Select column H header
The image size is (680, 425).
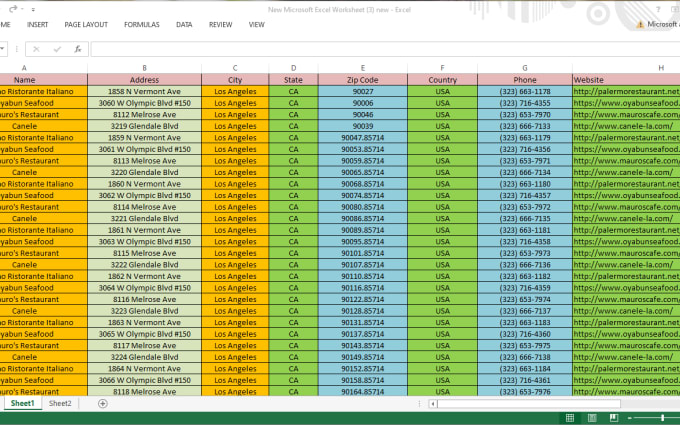tap(626, 68)
